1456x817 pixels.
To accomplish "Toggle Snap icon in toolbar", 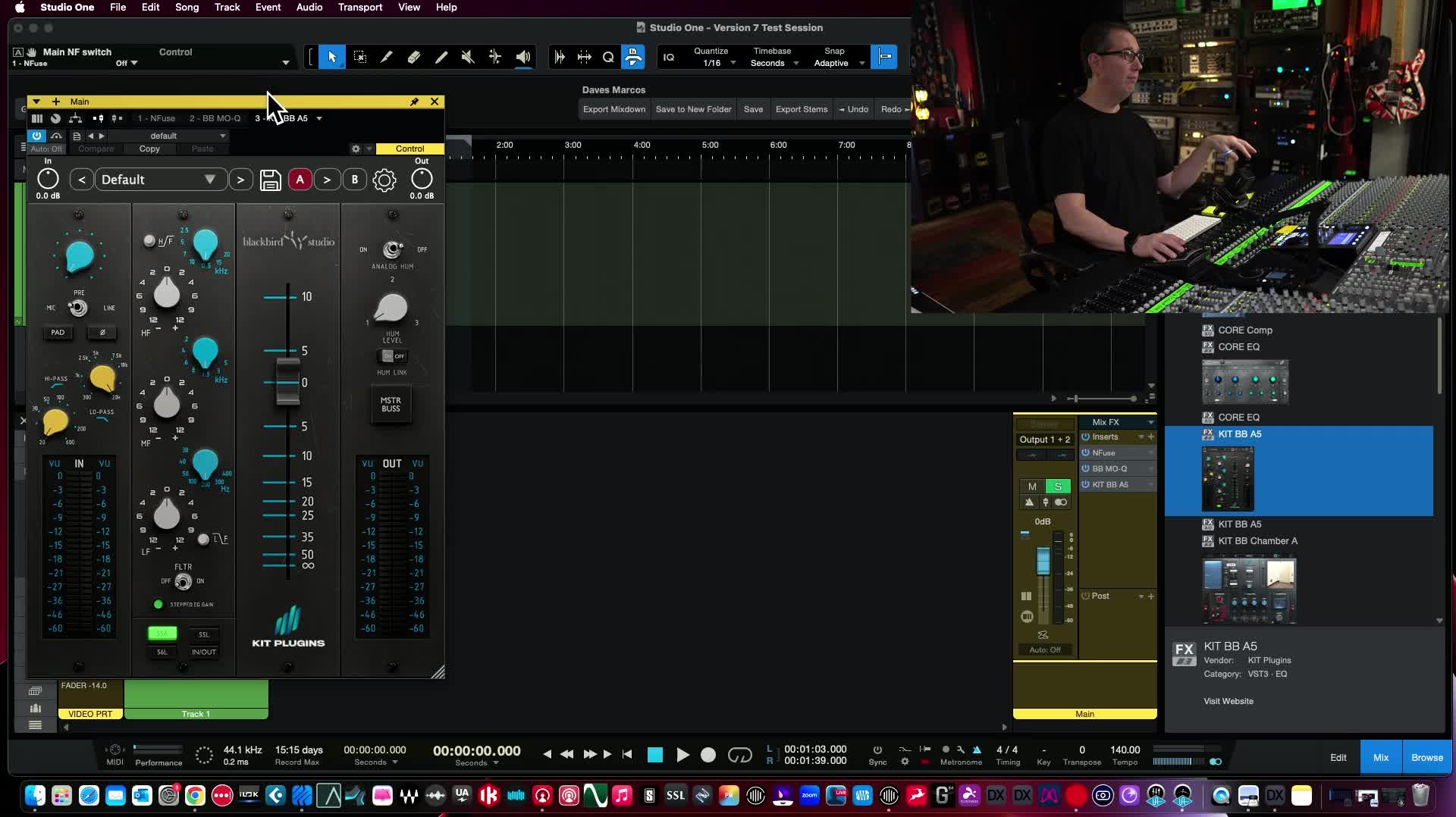I will coord(884,57).
